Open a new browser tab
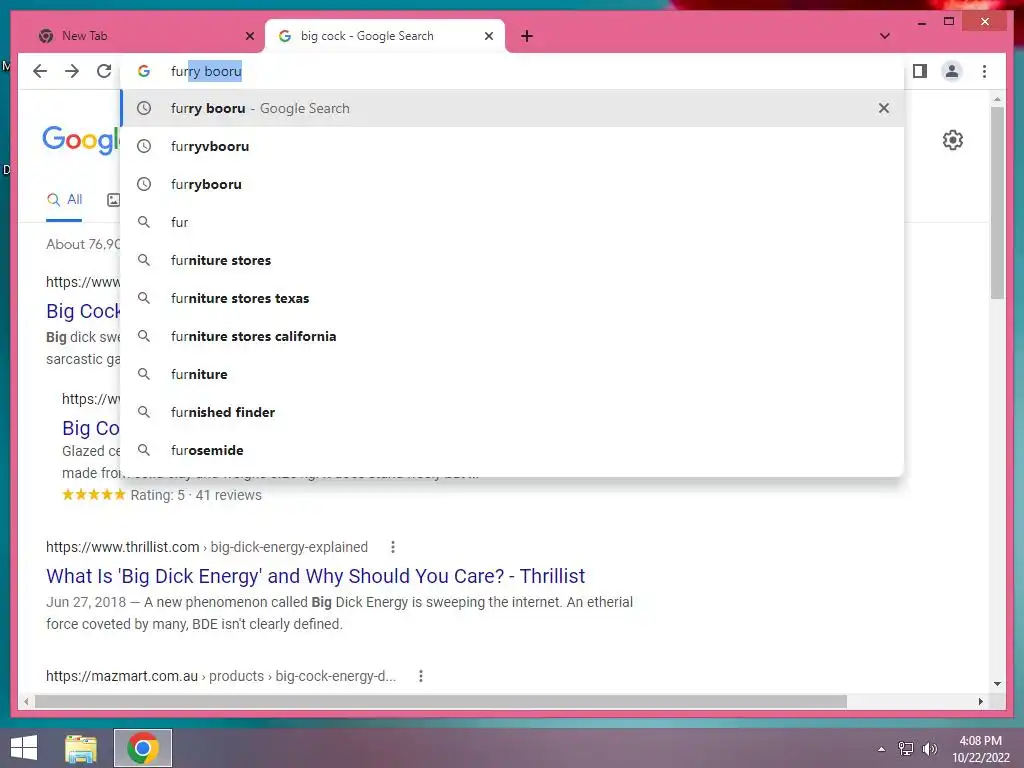 click(527, 36)
